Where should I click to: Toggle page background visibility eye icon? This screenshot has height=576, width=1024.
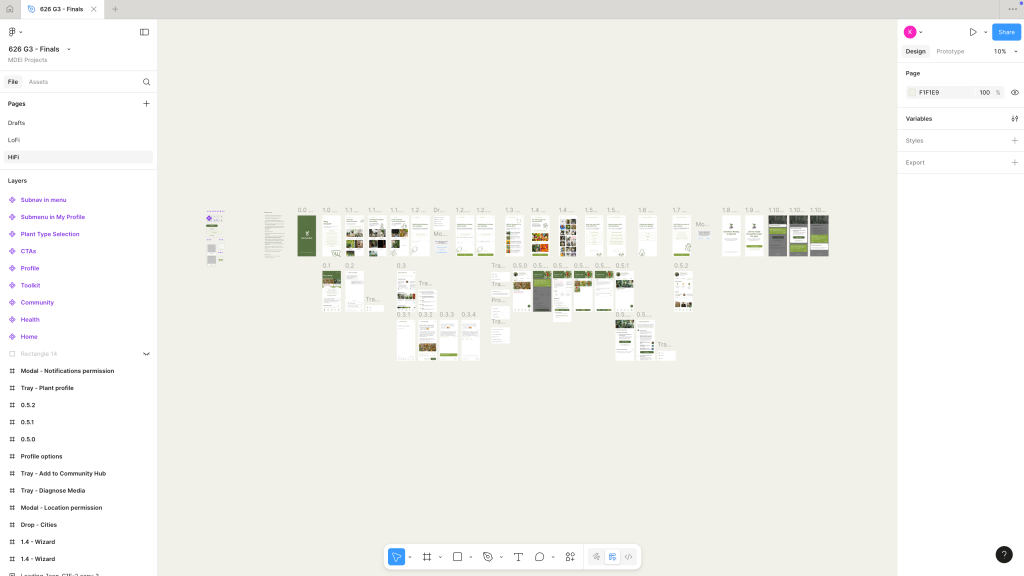tap(1014, 92)
